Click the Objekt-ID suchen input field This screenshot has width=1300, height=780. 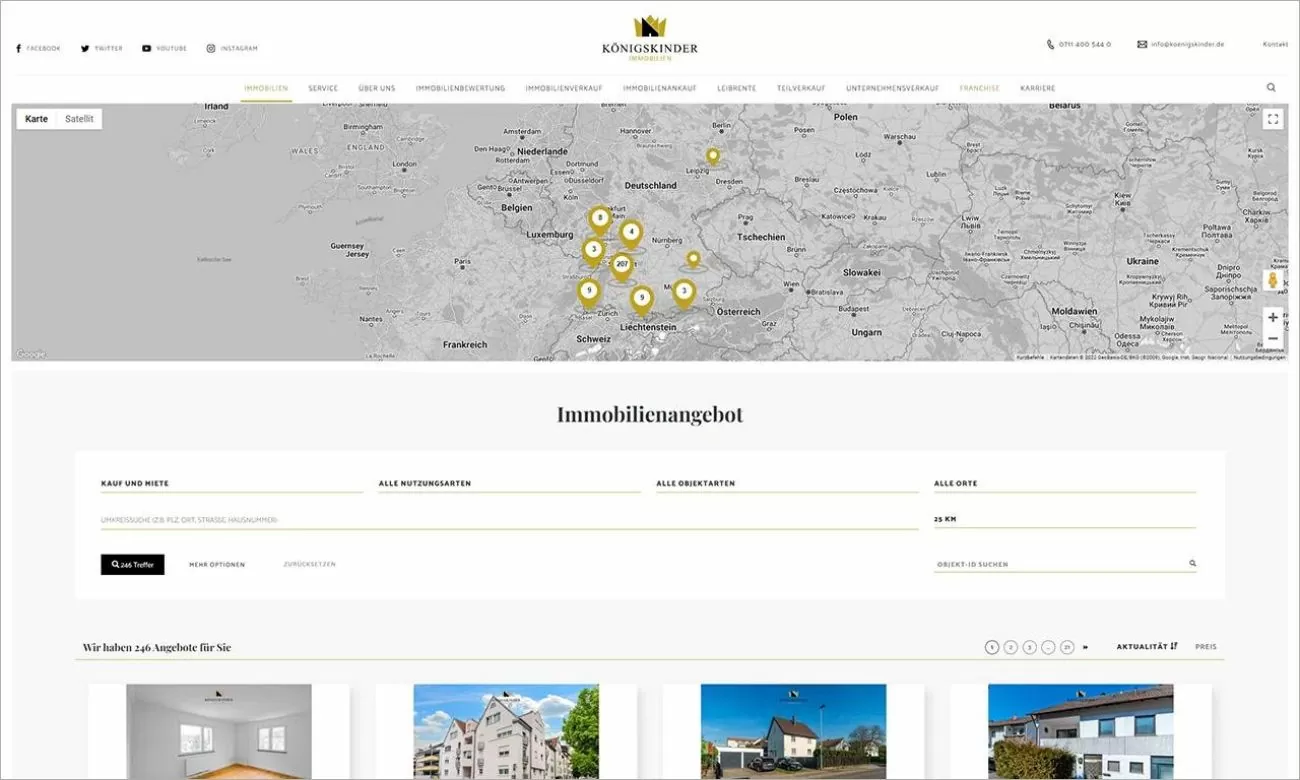[x=1050, y=563]
